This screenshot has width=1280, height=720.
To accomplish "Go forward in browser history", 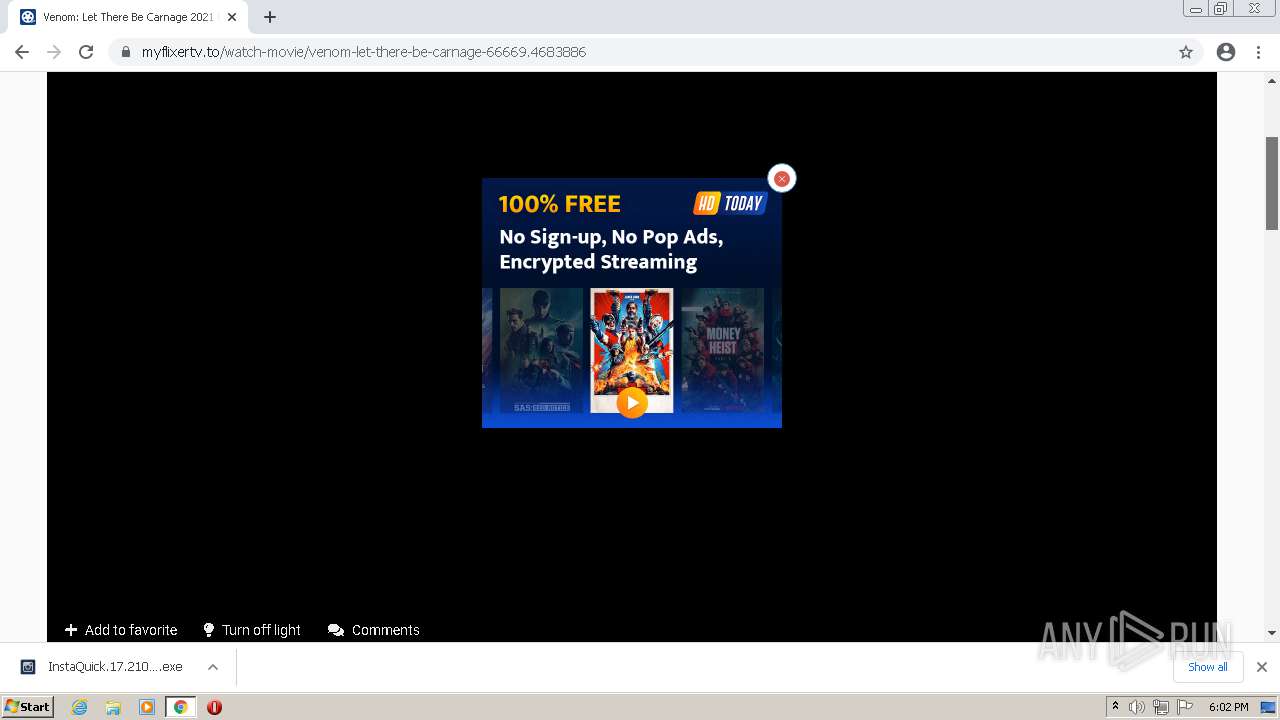I will pyautogui.click(x=54, y=52).
